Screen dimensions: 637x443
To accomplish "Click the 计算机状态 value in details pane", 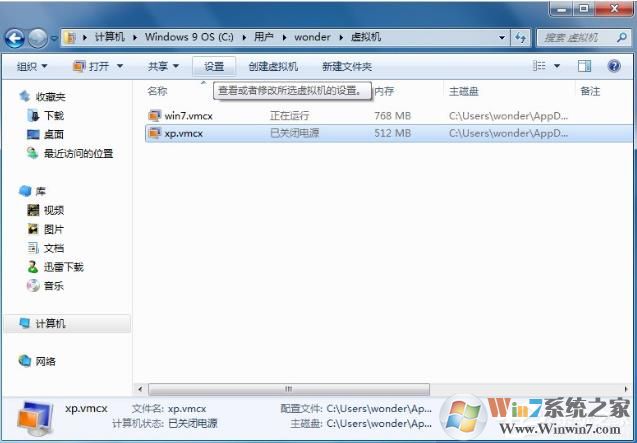I will 193,423.
